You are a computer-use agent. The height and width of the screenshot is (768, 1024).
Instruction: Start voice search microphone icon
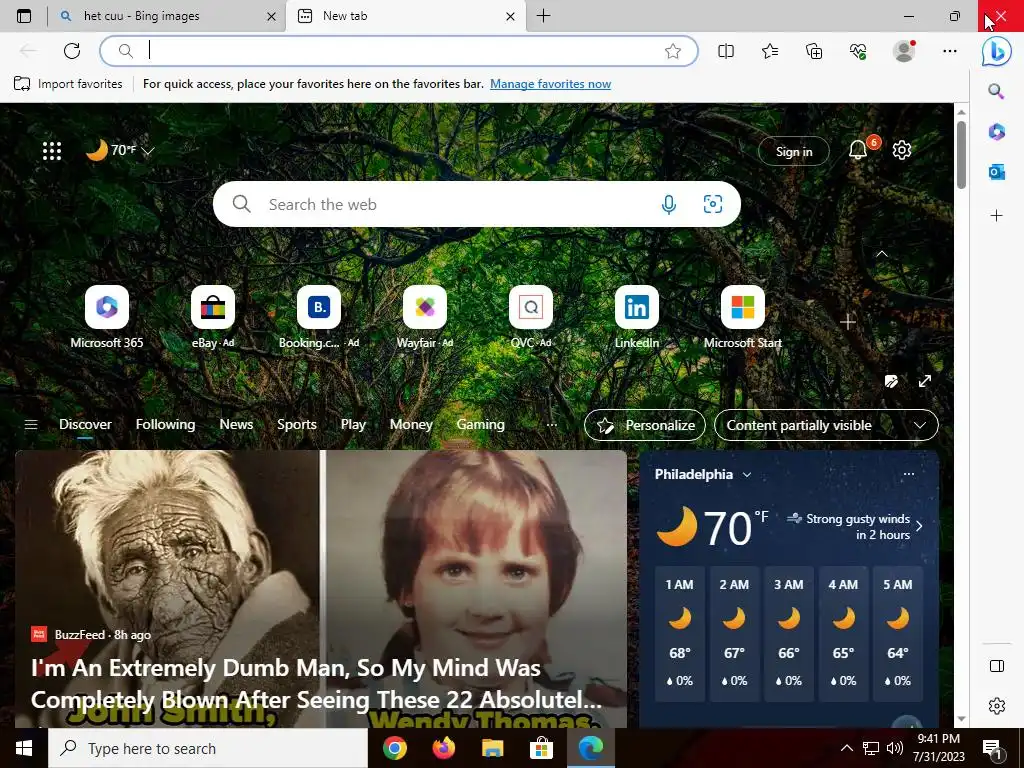pyautogui.click(x=669, y=204)
